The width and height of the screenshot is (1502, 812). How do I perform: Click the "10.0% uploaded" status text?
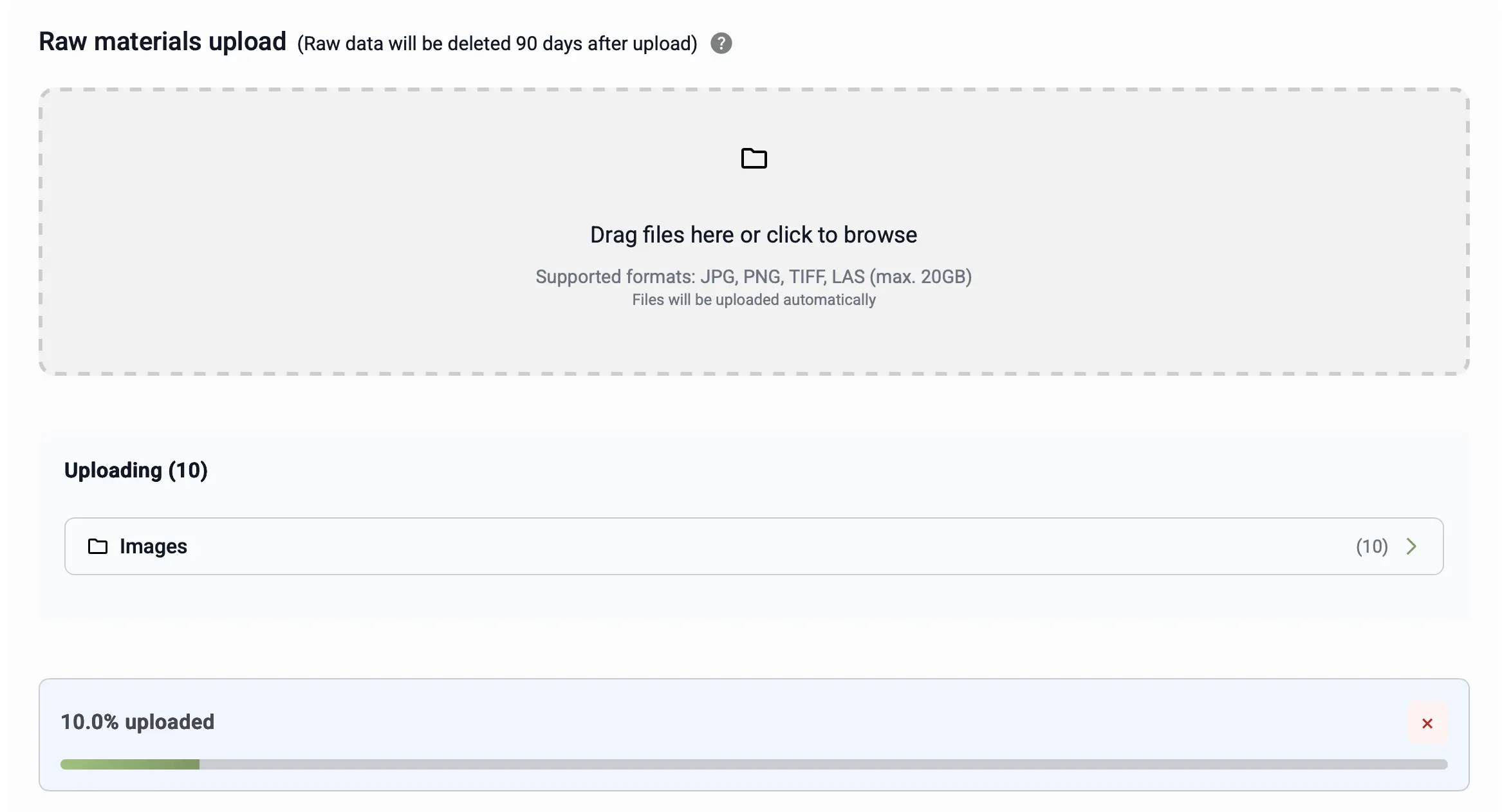[137, 722]
